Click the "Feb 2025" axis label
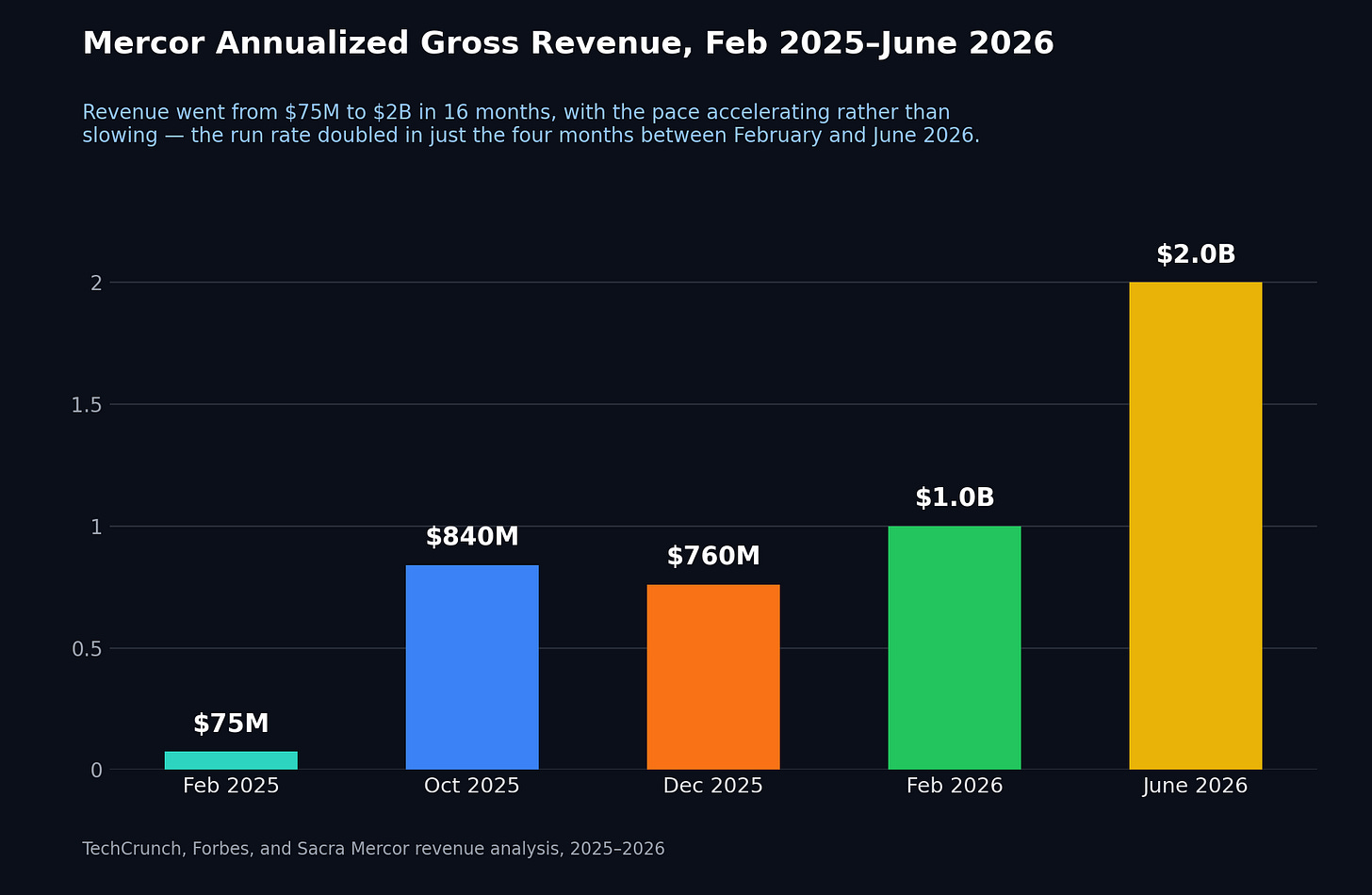This screenshot has width=1372, height=895. coord(231,786)
